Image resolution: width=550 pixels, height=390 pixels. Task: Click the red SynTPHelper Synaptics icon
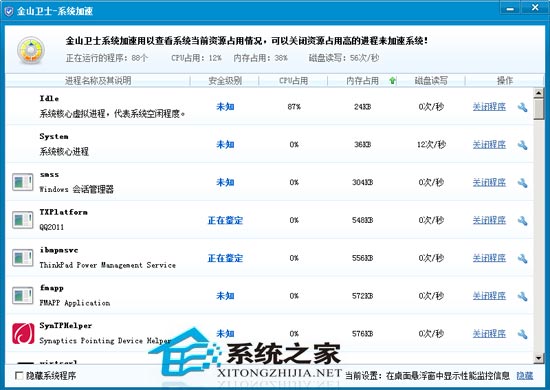[x=23, y=334]
